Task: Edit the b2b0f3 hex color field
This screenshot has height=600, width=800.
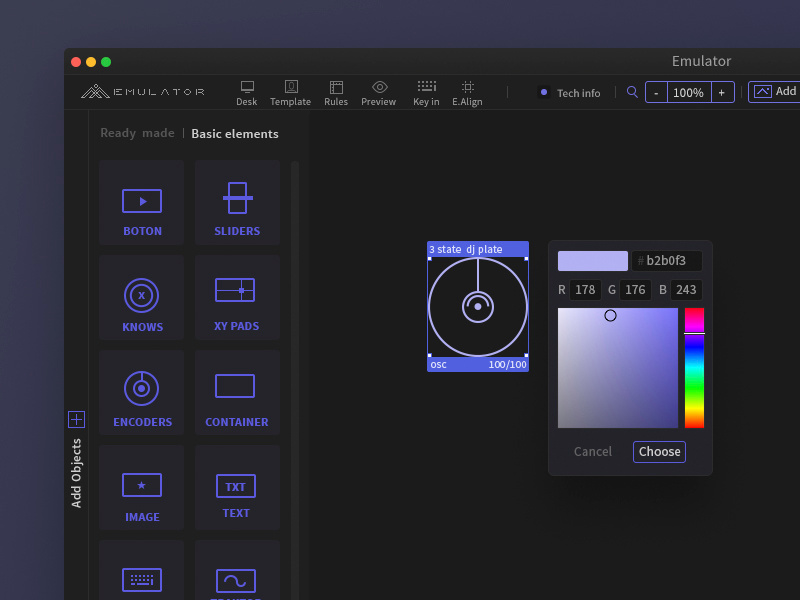Action: (x=665, y=260)
